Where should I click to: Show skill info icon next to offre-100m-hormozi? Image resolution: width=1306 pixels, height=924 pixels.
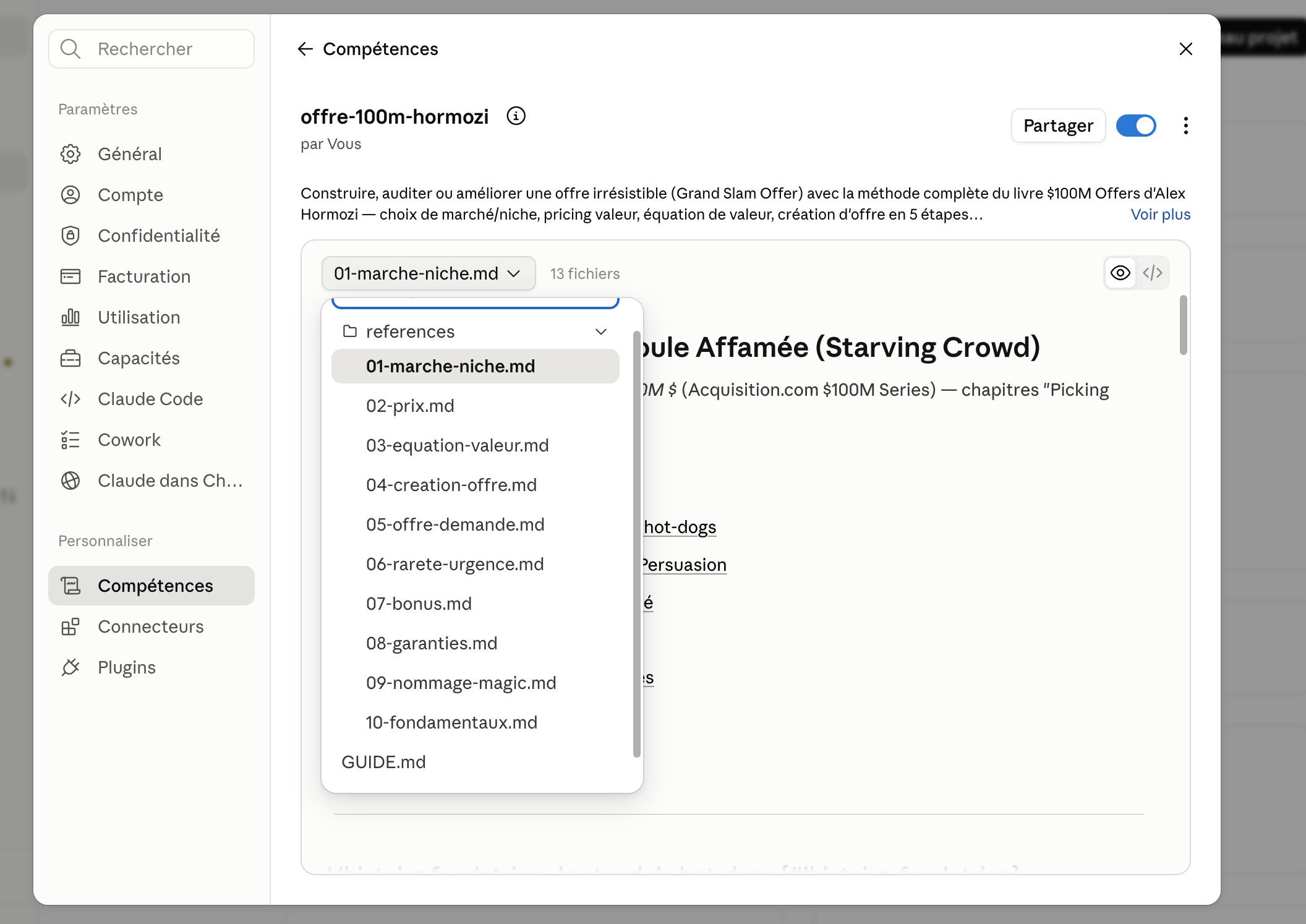pyautogui.click(x=516, y=116)
